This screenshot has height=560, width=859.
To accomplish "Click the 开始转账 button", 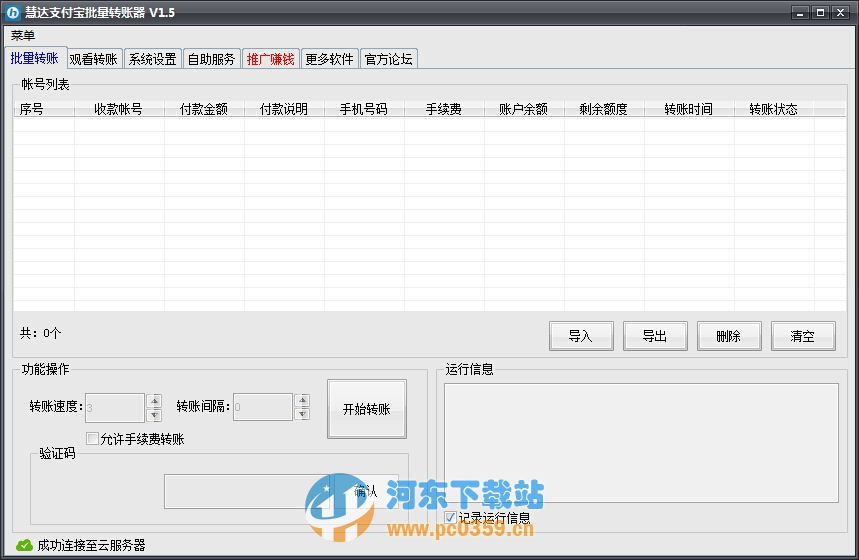I will tap(366, 409).
